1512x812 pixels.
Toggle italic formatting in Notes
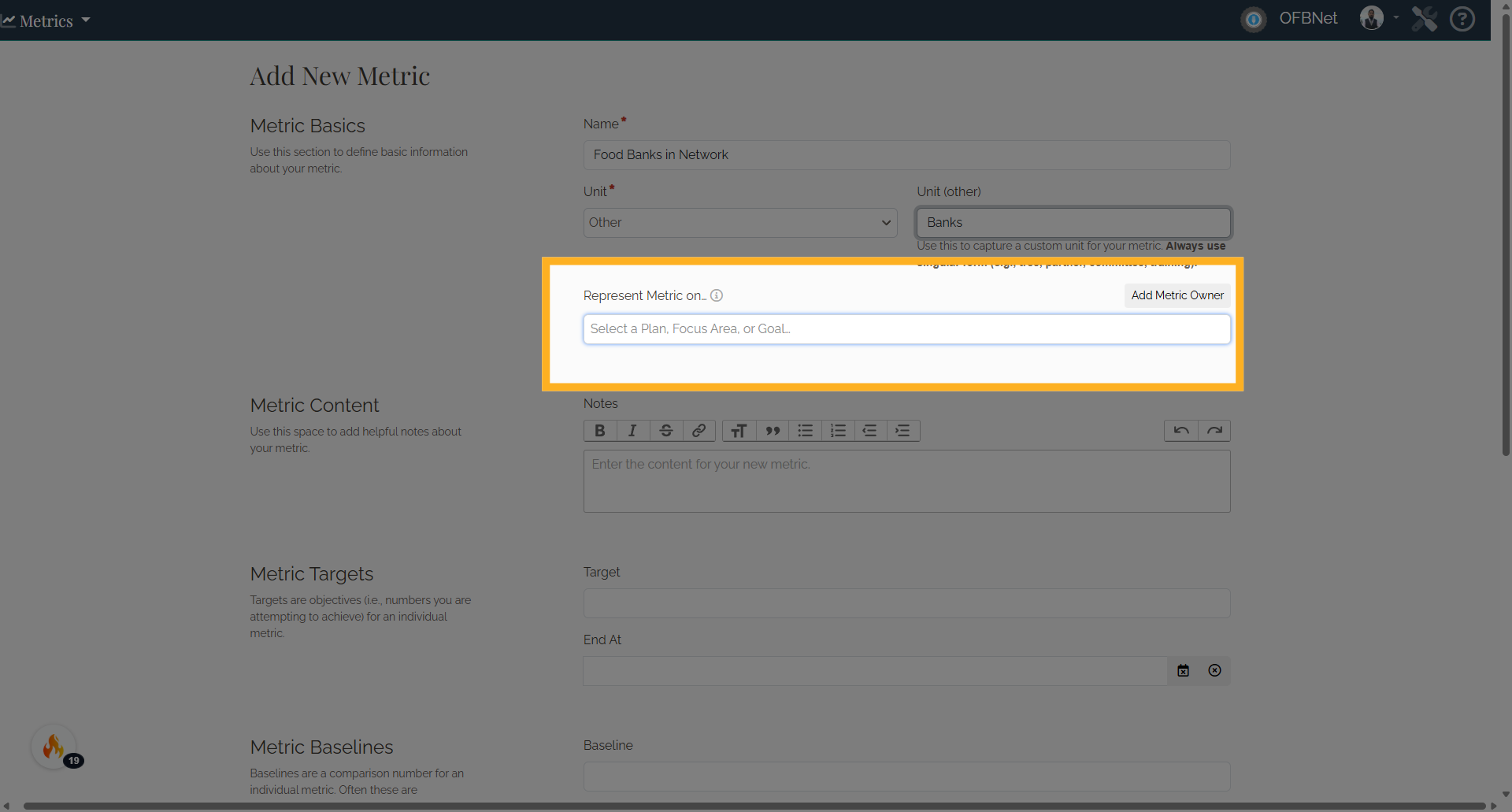point(632,431)
